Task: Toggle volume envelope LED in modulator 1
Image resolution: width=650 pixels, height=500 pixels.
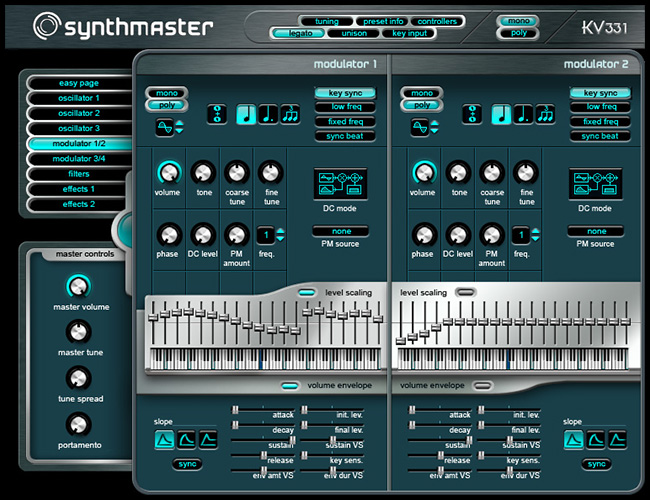Action: pos(290,386)
